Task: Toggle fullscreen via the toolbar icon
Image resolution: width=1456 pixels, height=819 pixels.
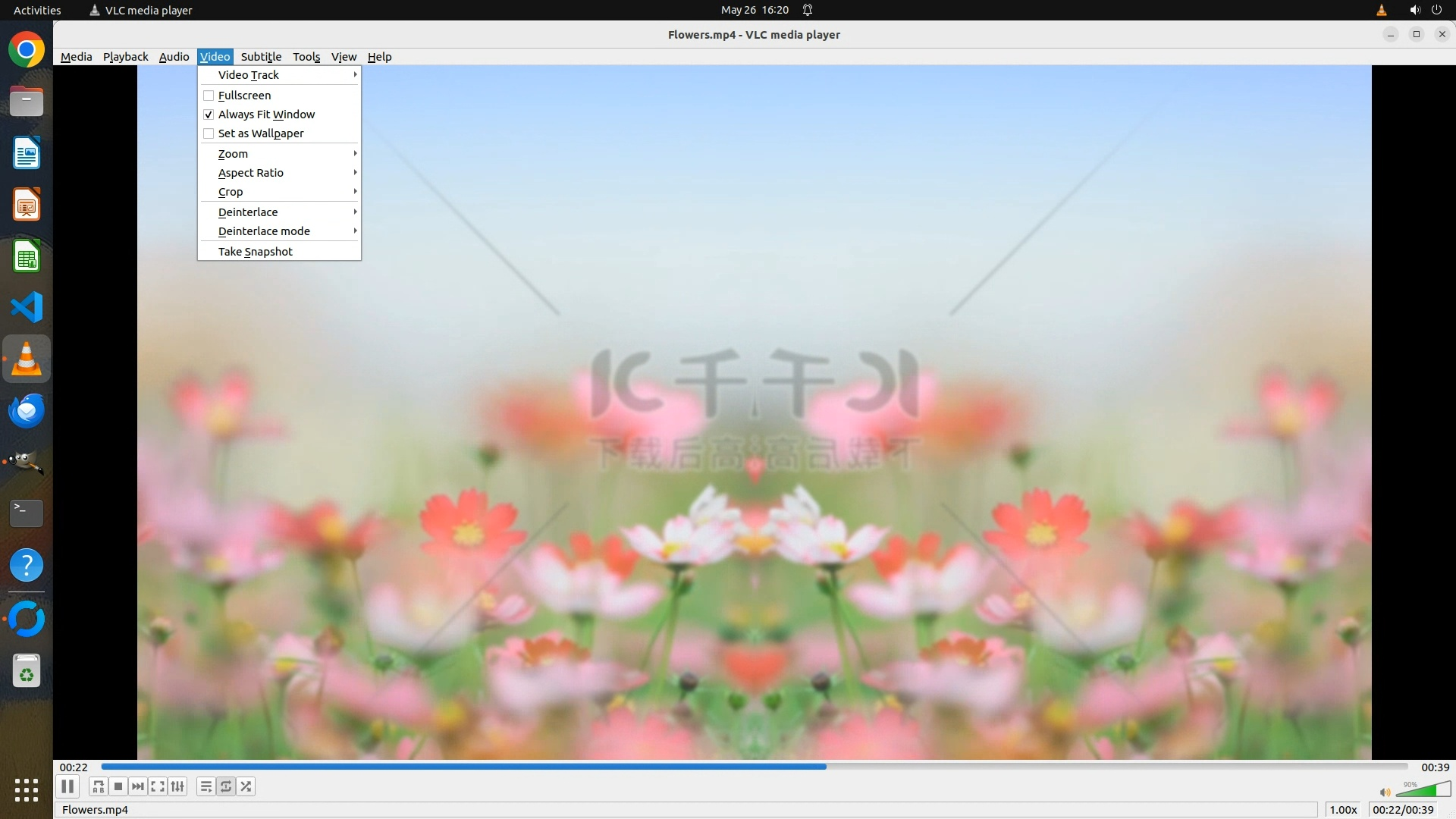Action: 157,786
